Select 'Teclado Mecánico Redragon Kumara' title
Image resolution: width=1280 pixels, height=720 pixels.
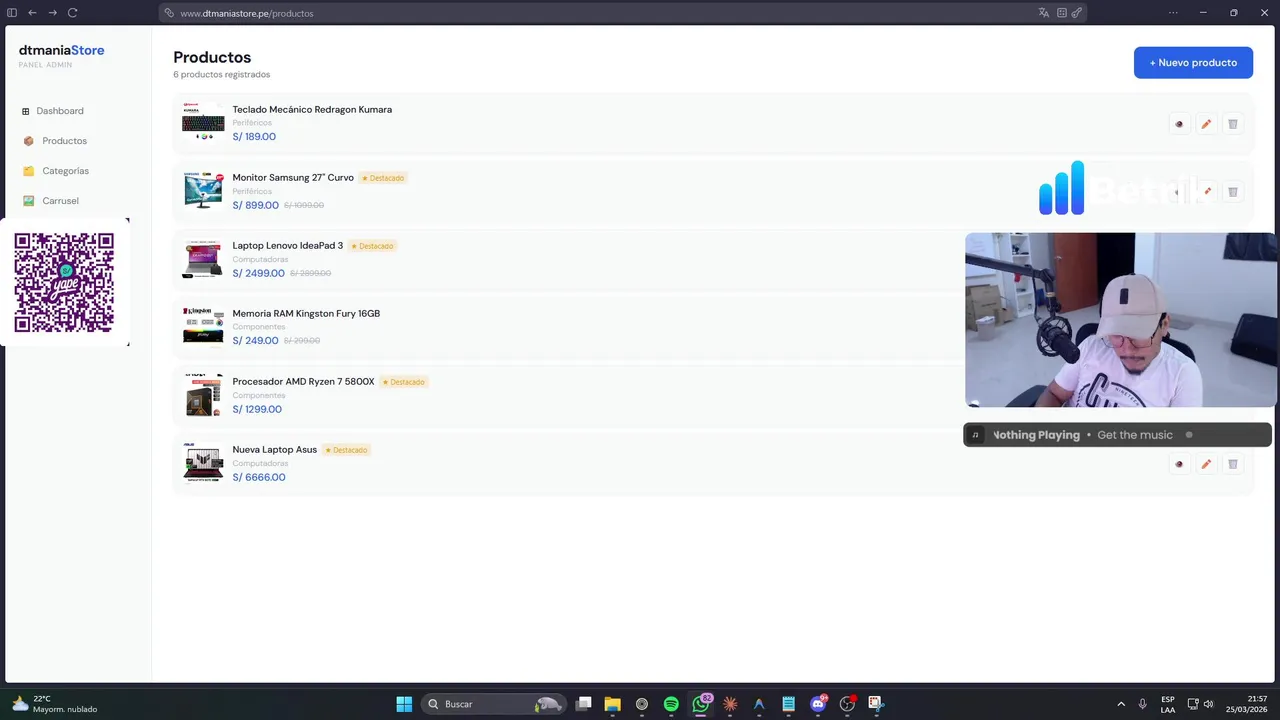coord(312,109)
